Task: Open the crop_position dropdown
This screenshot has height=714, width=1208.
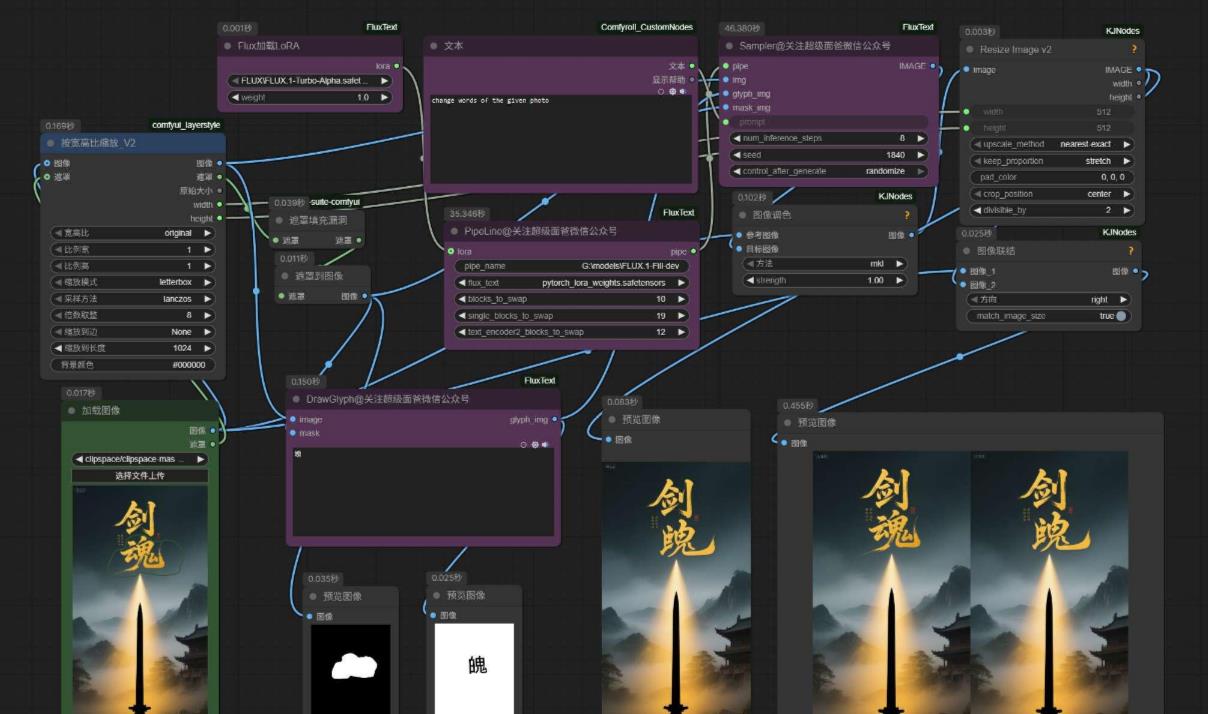Action: 1051,194
